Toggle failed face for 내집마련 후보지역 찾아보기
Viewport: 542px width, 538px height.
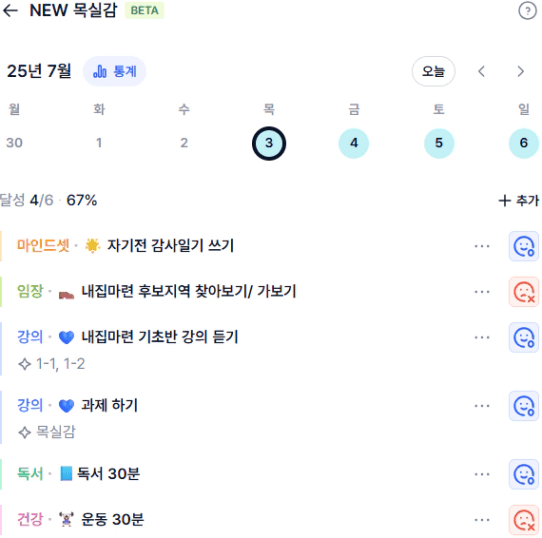[x=524, y=292]
